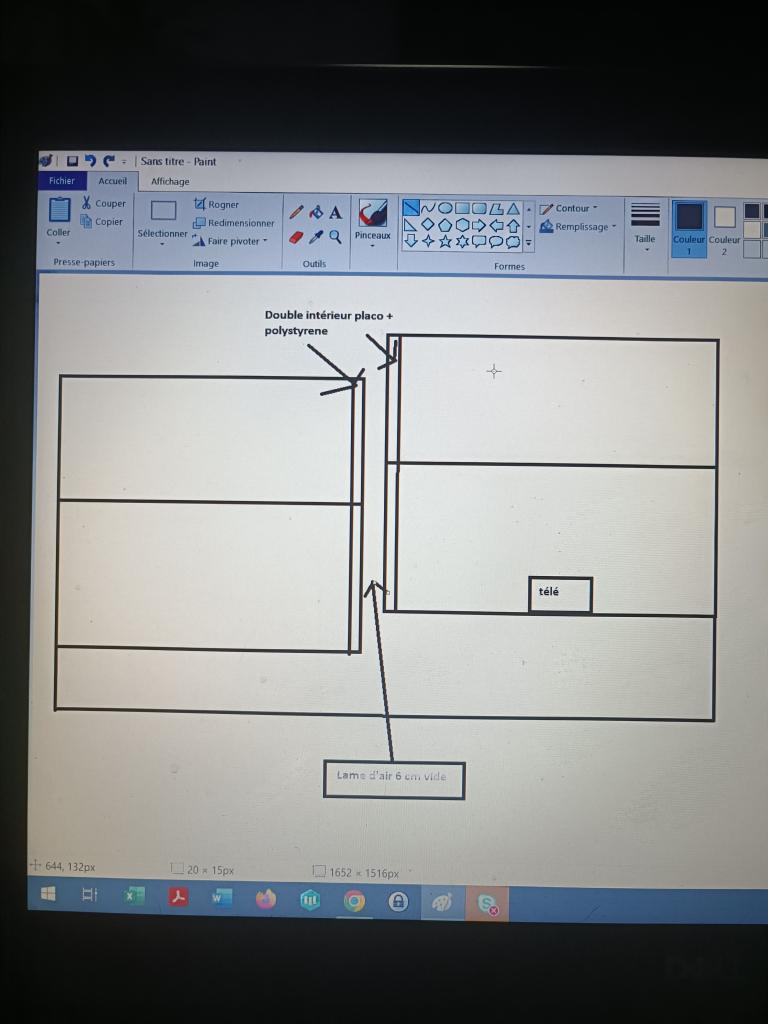The image size is (768, 1024).
Task: Select the Color picker eyedropper tool
Action: click(316, 236)
